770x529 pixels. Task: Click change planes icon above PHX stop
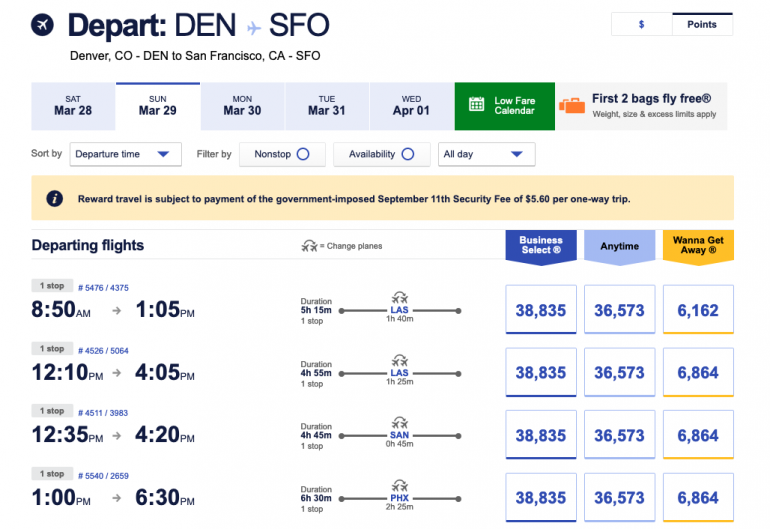click(399, 484)
